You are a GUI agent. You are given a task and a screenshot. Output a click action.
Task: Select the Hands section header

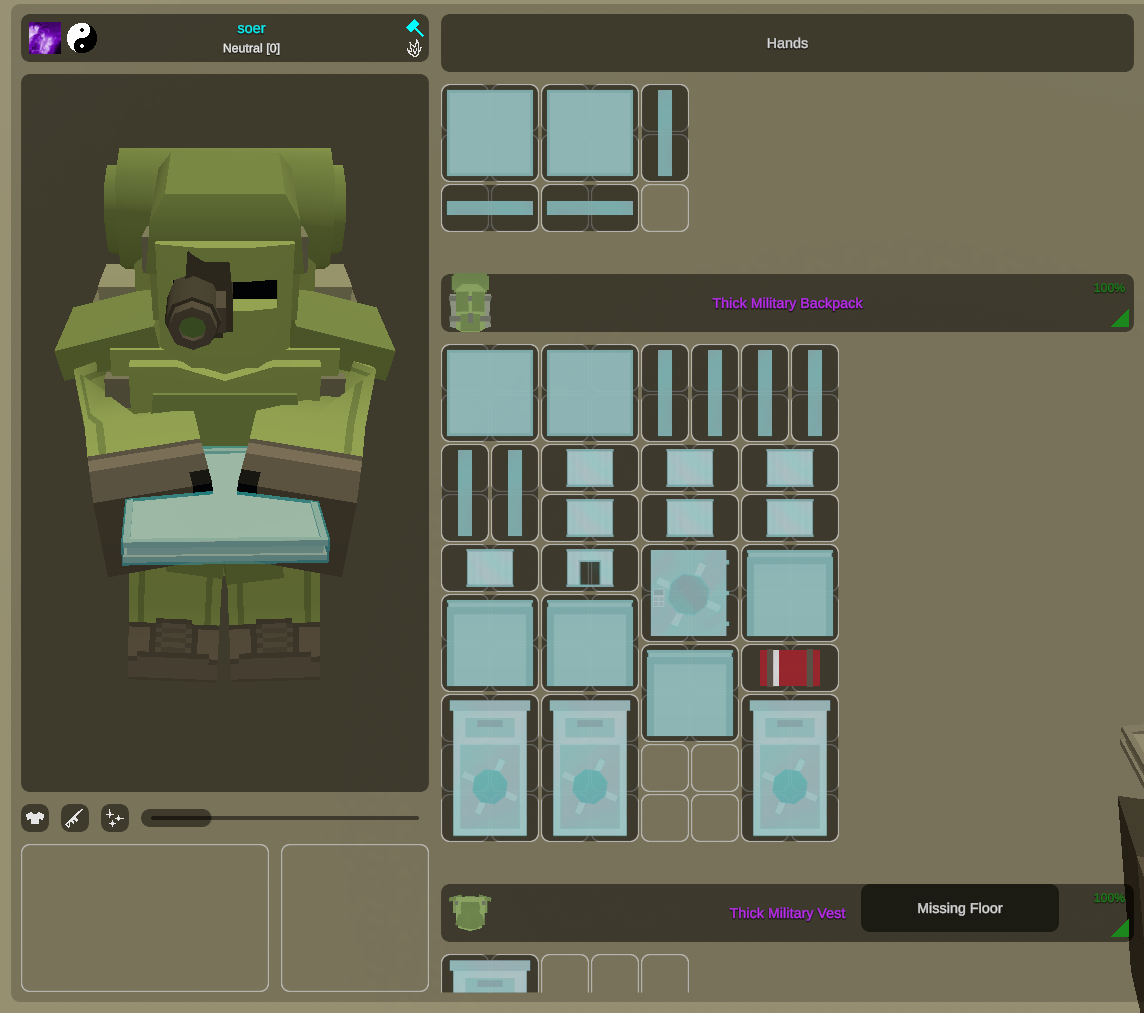click(x=787, y=43)
